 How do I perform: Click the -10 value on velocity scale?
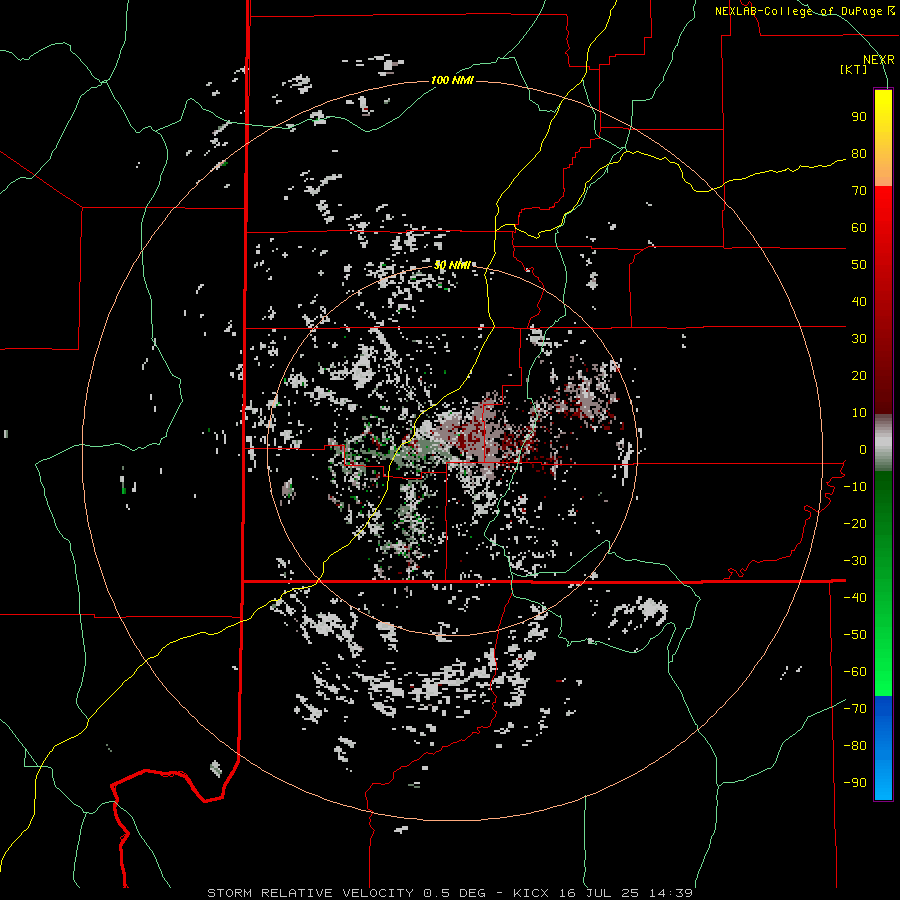[x=855, y=487]
